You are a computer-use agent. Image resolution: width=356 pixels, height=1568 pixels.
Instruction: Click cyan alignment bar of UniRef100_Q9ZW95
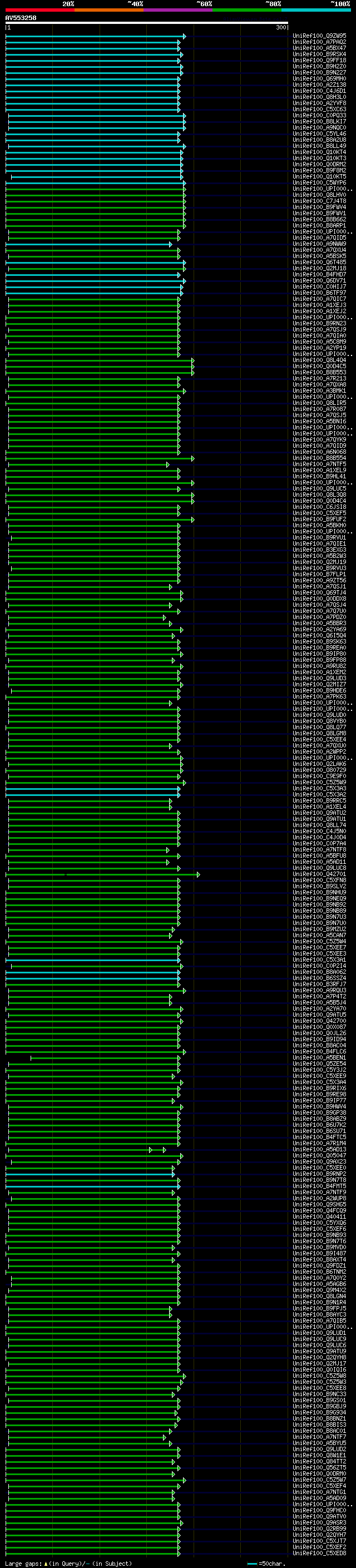tap(95, 36)
